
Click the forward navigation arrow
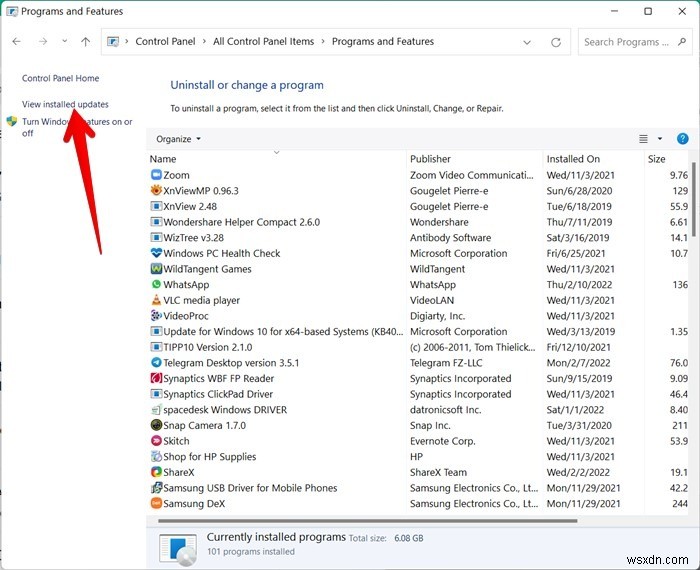pos(43,42)
